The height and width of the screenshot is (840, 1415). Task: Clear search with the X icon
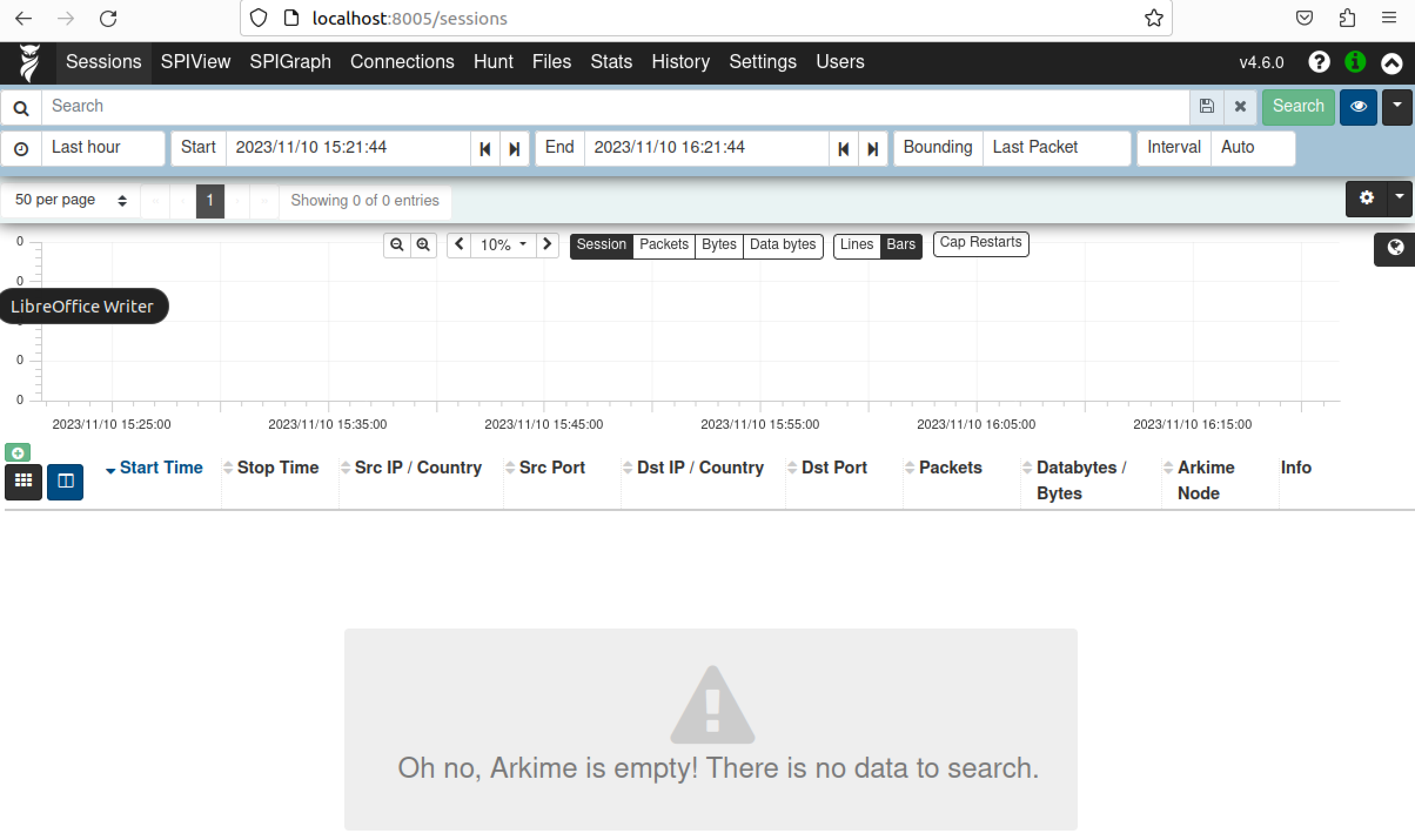coord(1240,106)
